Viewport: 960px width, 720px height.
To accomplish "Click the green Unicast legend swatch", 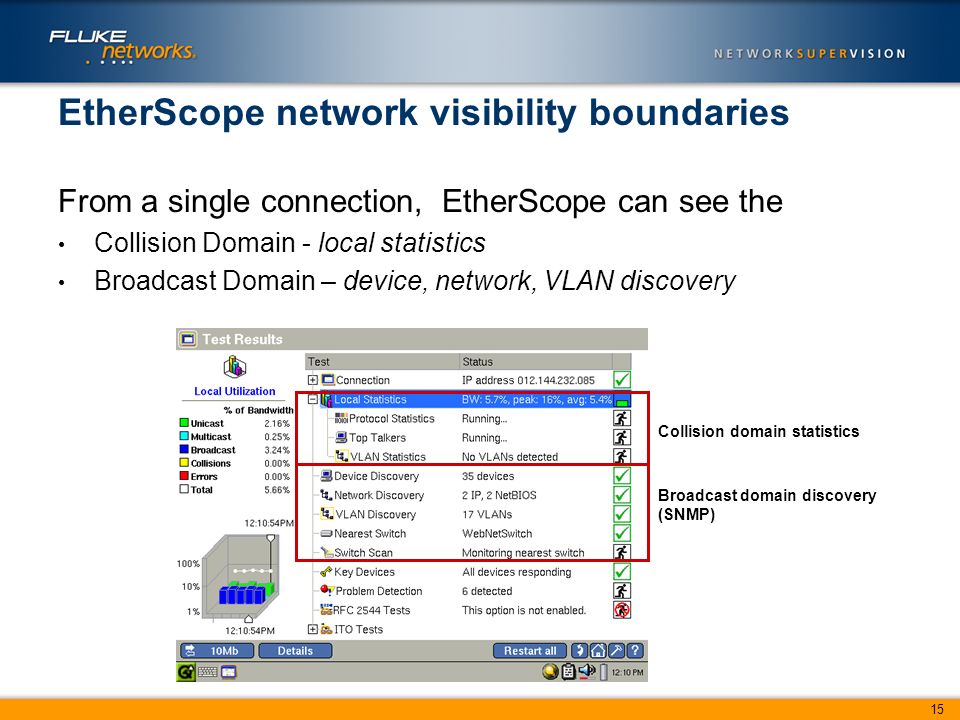I will [184, 422].
